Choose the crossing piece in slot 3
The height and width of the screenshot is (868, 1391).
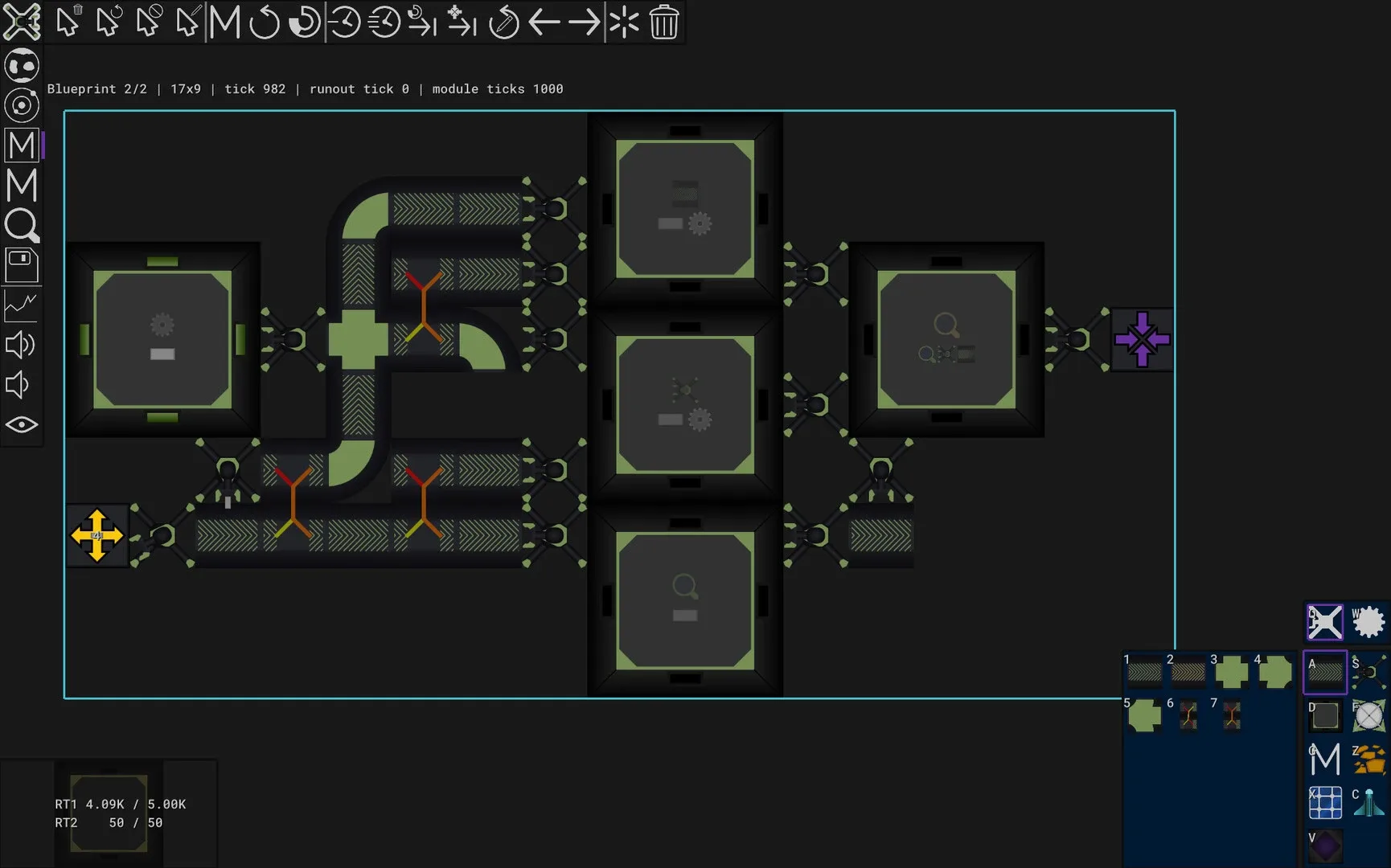pyautogui.click(x=1231, y=673)
